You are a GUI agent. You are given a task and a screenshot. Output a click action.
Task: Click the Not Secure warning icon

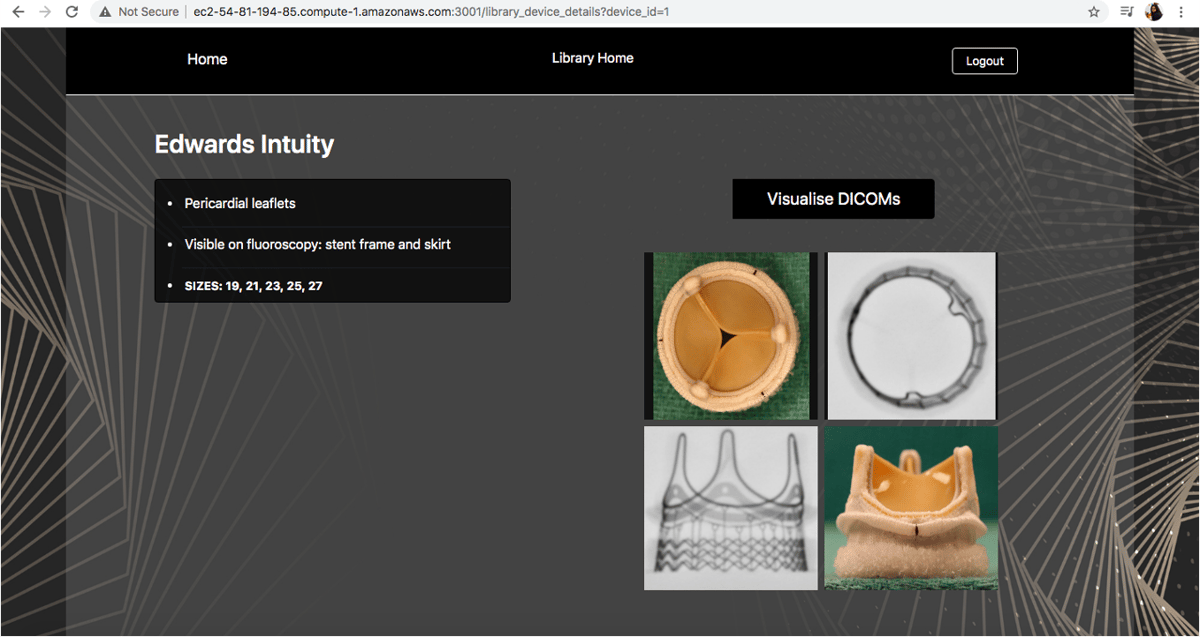pos(105,12)
